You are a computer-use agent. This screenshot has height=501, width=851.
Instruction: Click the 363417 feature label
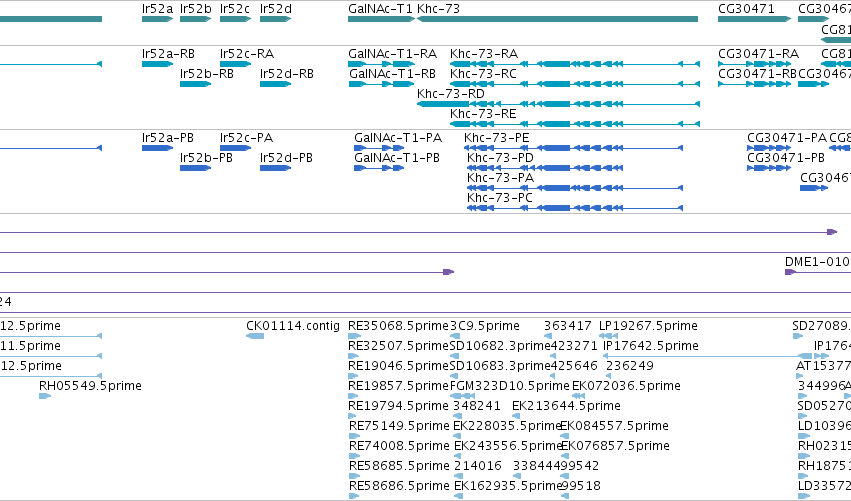(568, 326)
